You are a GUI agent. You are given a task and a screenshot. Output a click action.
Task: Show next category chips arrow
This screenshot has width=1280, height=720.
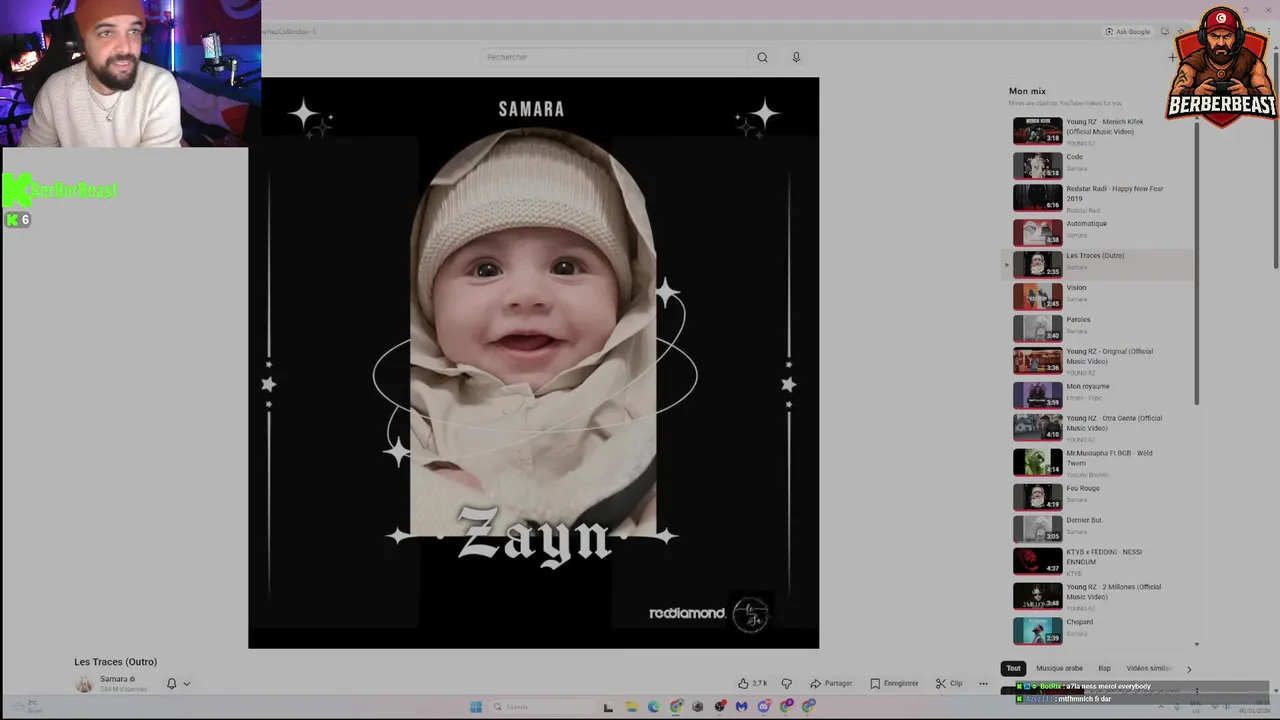click(x=1189, y=668)
